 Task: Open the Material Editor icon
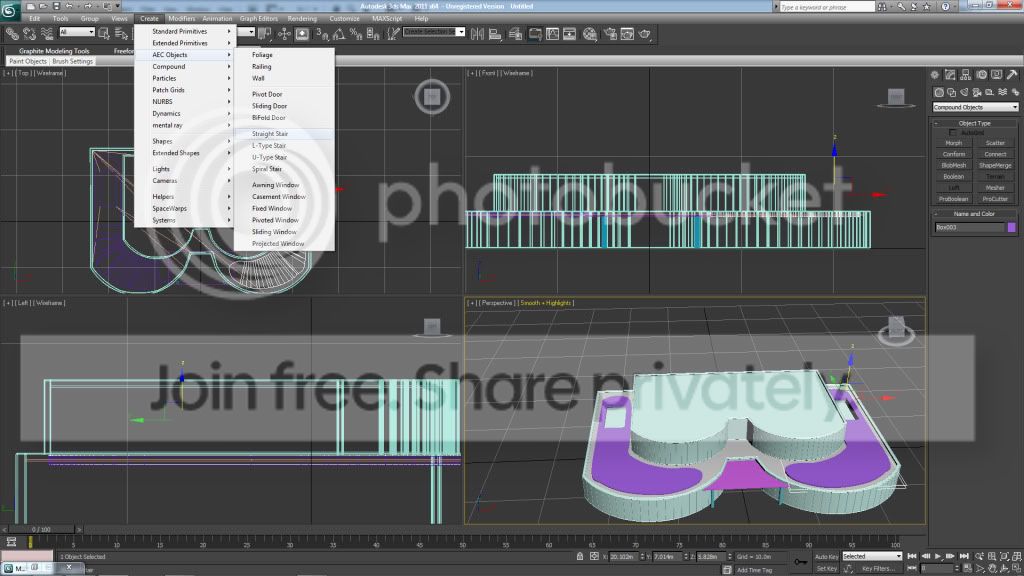coord(590,34)
